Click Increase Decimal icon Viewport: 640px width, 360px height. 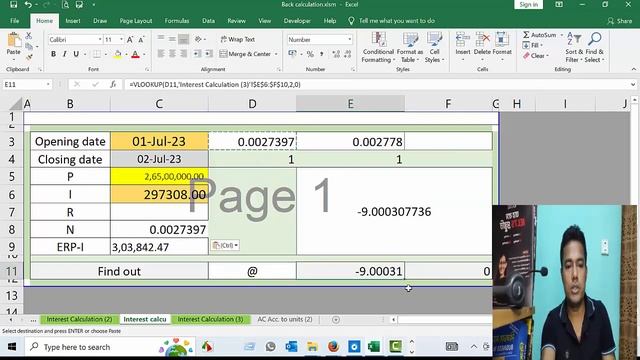tap(336, 54)
